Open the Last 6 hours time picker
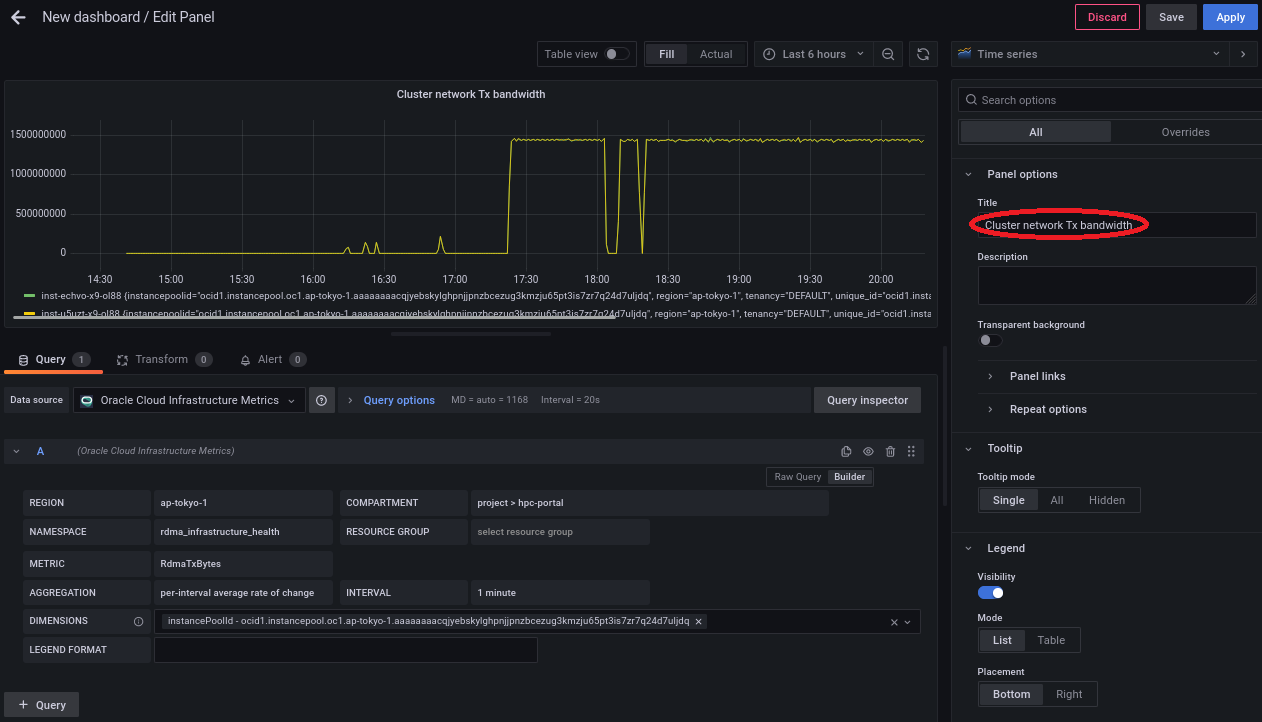This screenshot has width=1262, height=722. (x=813, y=54)
